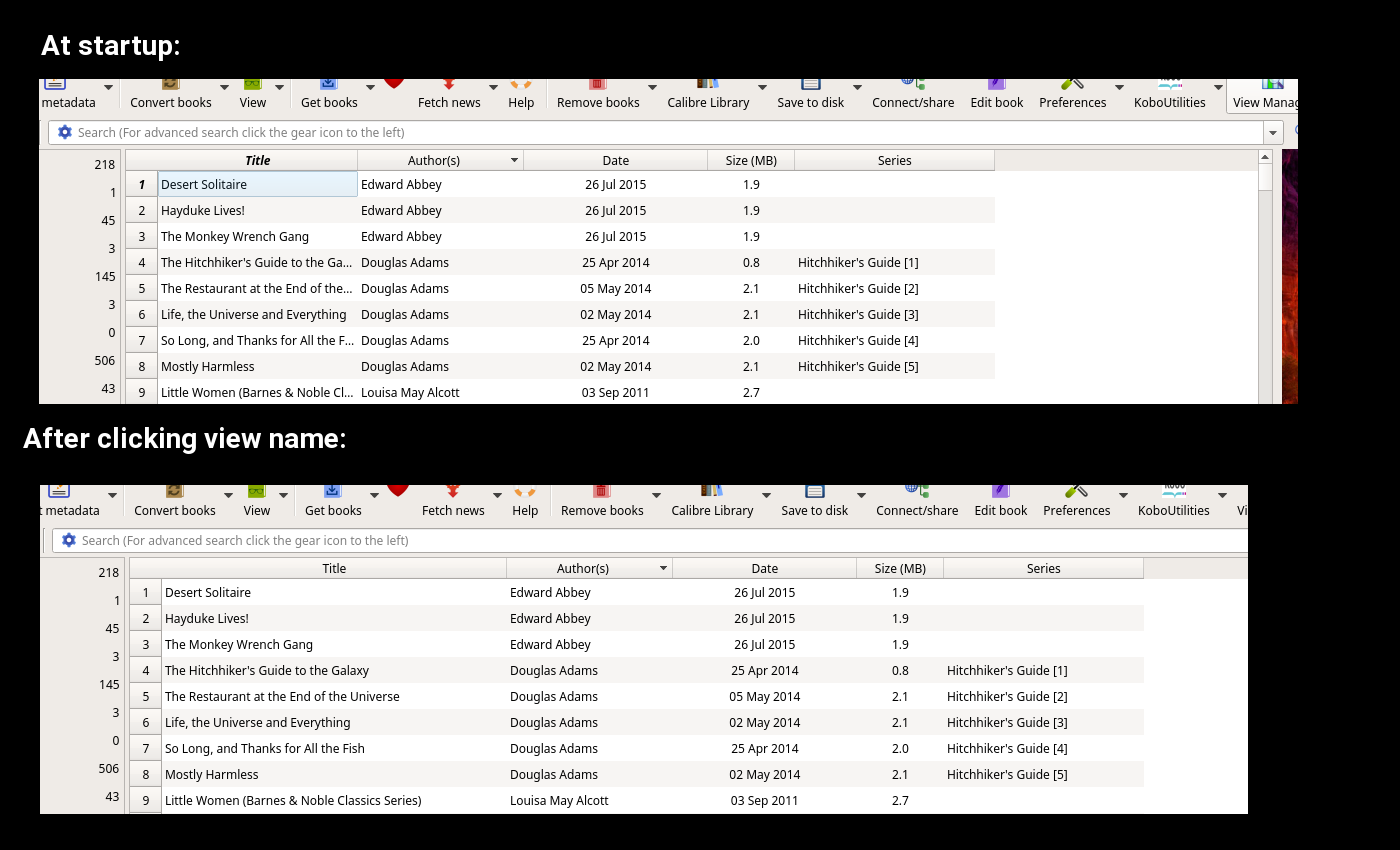The width and height of the screenshot is (1400, 850).
Task: Select Remove books in the At startup screenshot
Action: pyautogui.click(x=598, y=94)
